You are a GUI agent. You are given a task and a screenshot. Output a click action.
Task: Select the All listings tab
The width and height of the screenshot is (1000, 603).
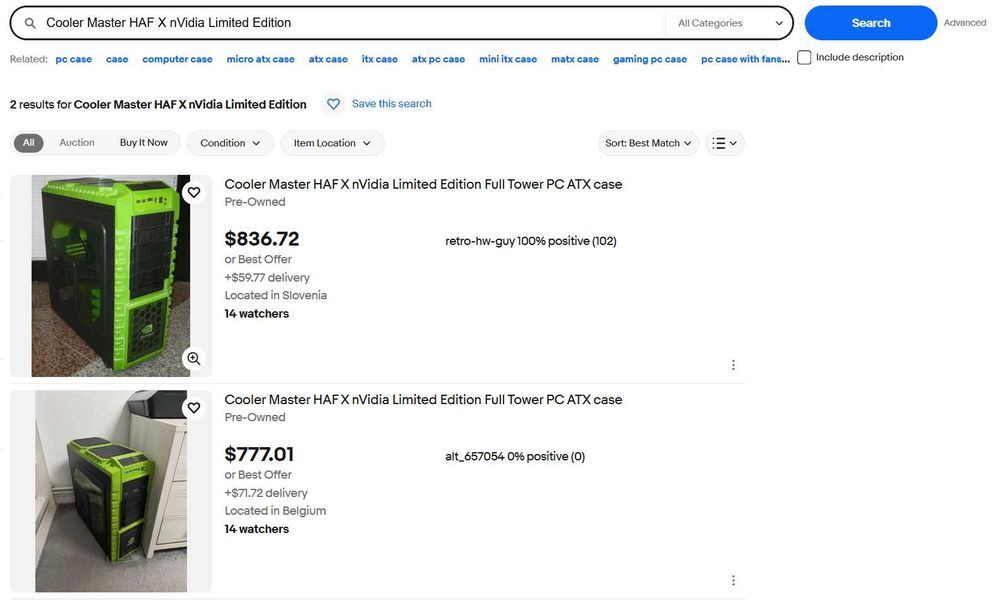(x=28, y=143)
